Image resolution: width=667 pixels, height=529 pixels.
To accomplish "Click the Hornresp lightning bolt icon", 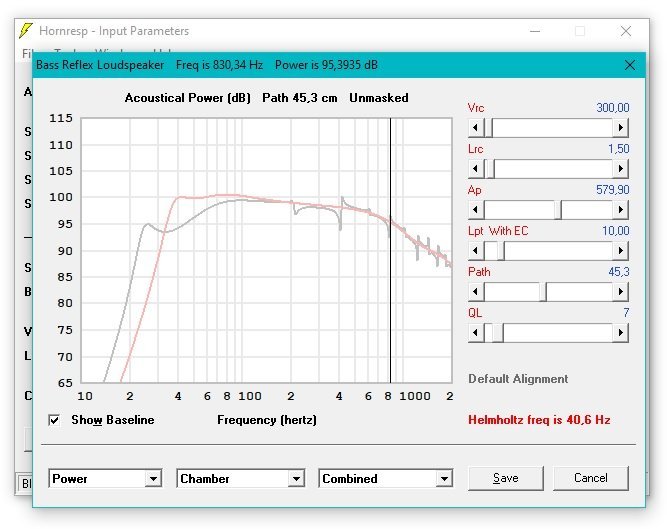I will 25,30.
